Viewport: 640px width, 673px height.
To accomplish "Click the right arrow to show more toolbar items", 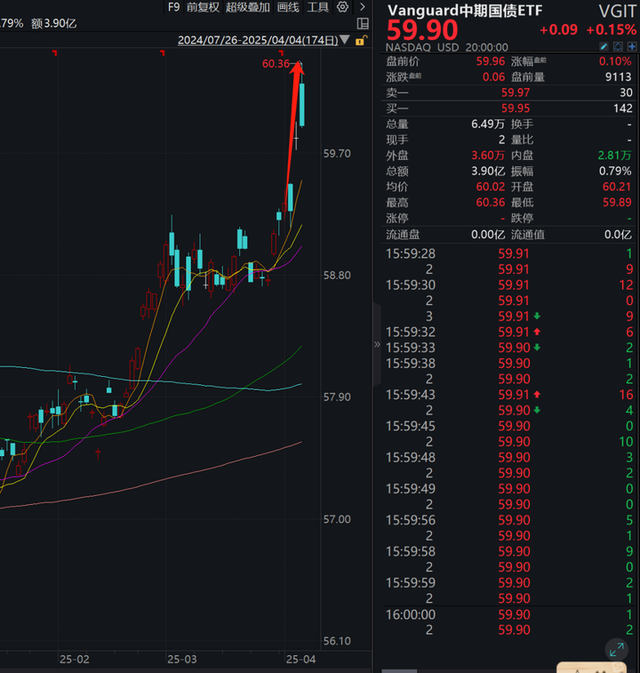I will pyautogui.click(x=362, y=7).
